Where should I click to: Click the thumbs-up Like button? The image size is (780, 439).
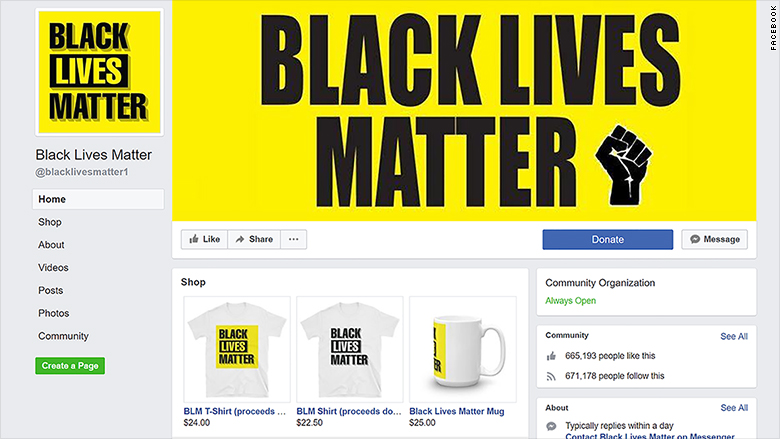204,239
